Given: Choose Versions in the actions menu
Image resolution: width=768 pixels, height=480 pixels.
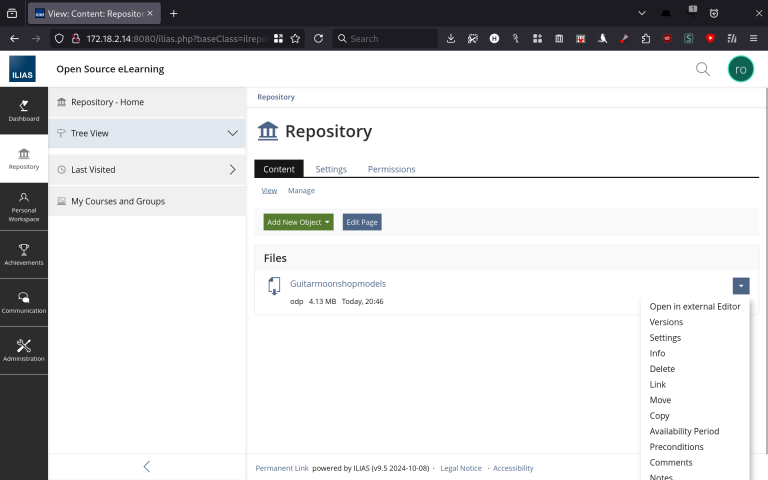Looking at the screenshot, I should pos(666,322).
